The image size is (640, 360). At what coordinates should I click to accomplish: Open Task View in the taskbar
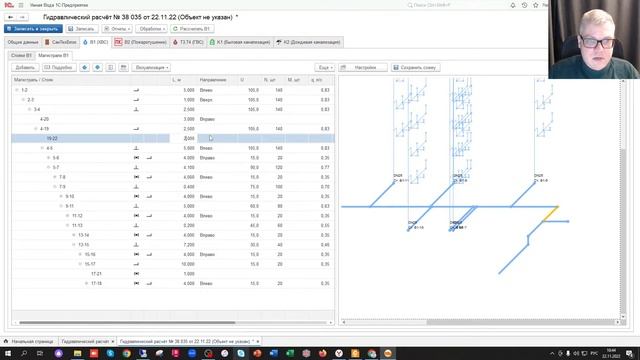point(40,353)
